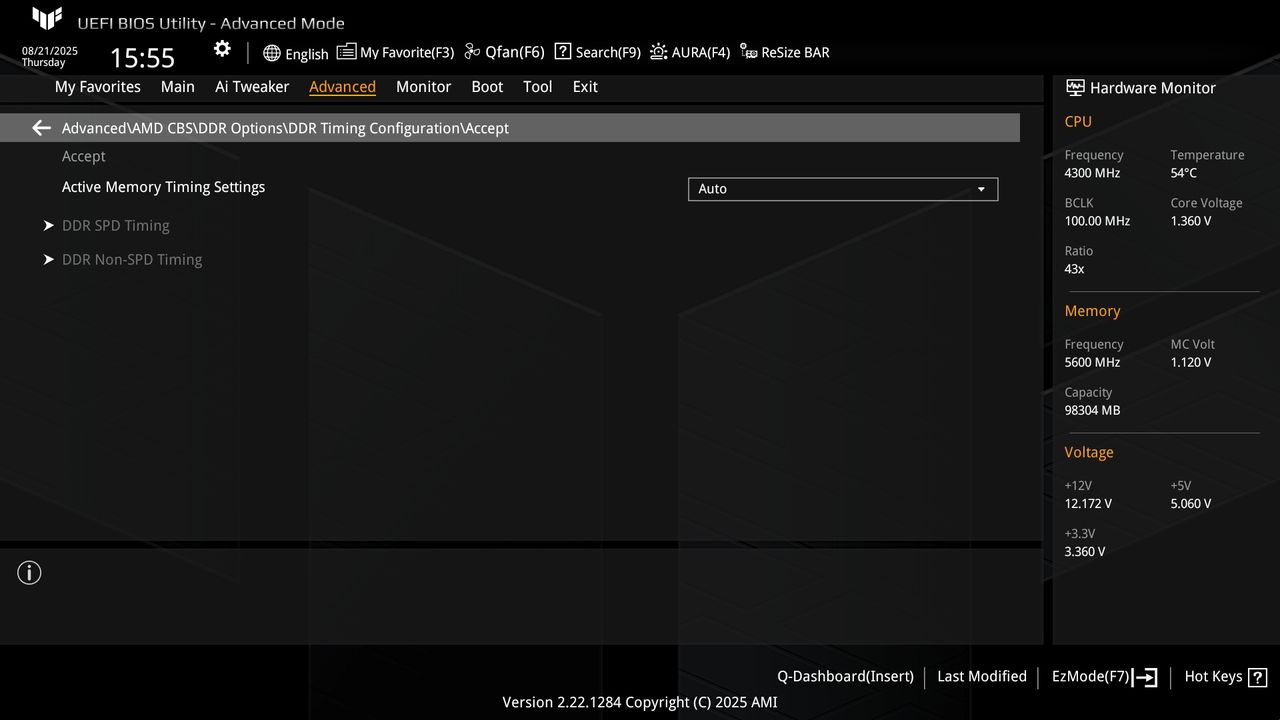Click the ReSize BAR icon

(x=785, y=51)
